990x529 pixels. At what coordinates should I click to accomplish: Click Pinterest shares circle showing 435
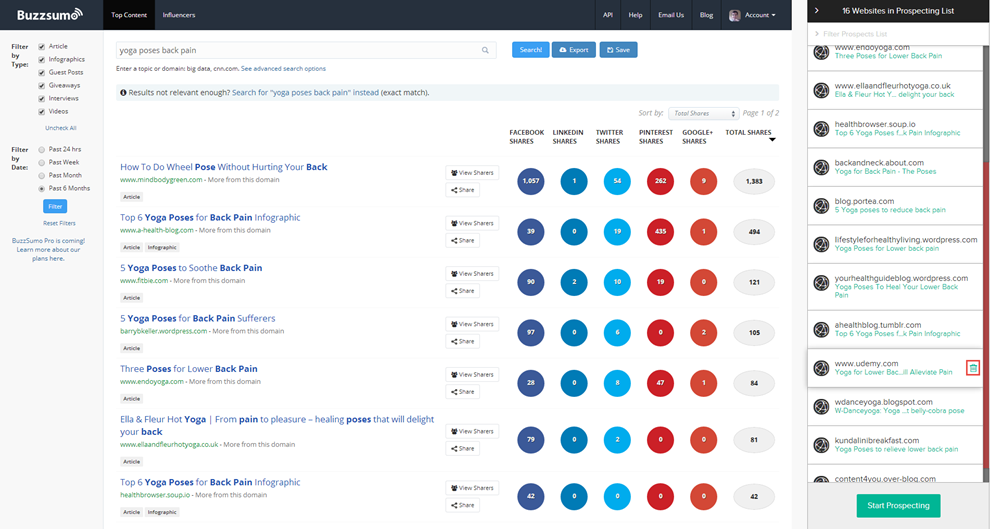[660, 232]
